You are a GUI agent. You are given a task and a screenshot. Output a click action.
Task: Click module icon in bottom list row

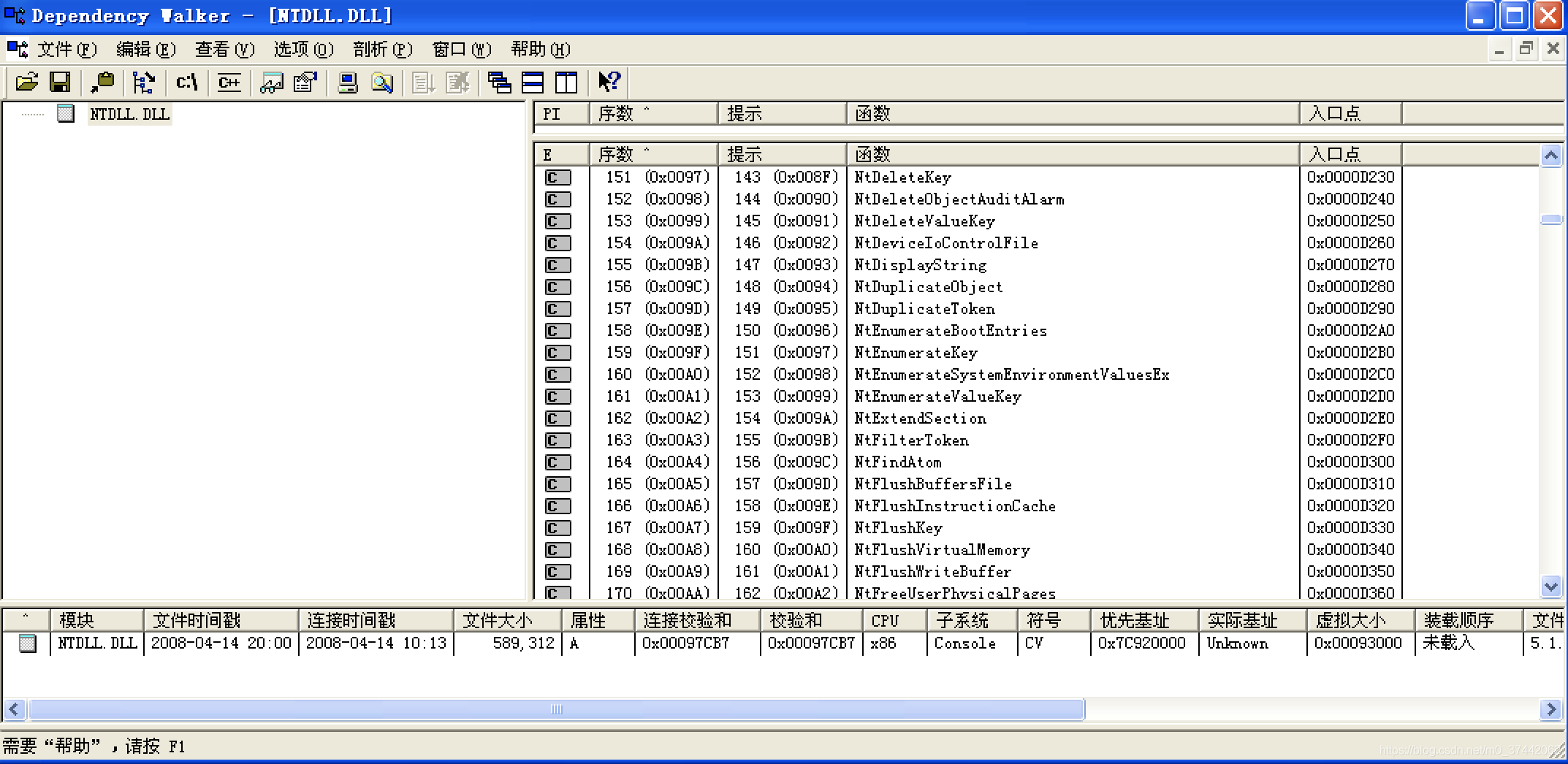click(28, 643)
